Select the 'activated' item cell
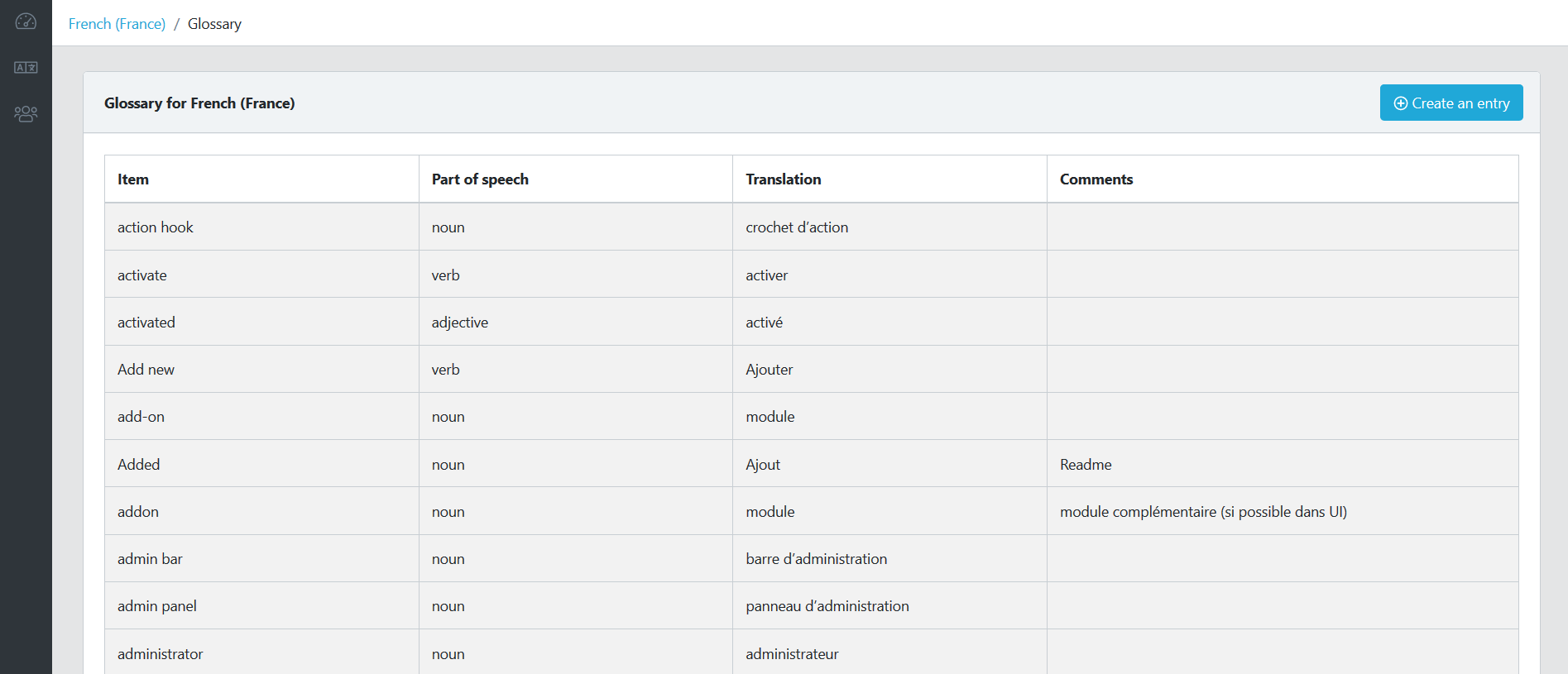 click(x=261, y=322)
